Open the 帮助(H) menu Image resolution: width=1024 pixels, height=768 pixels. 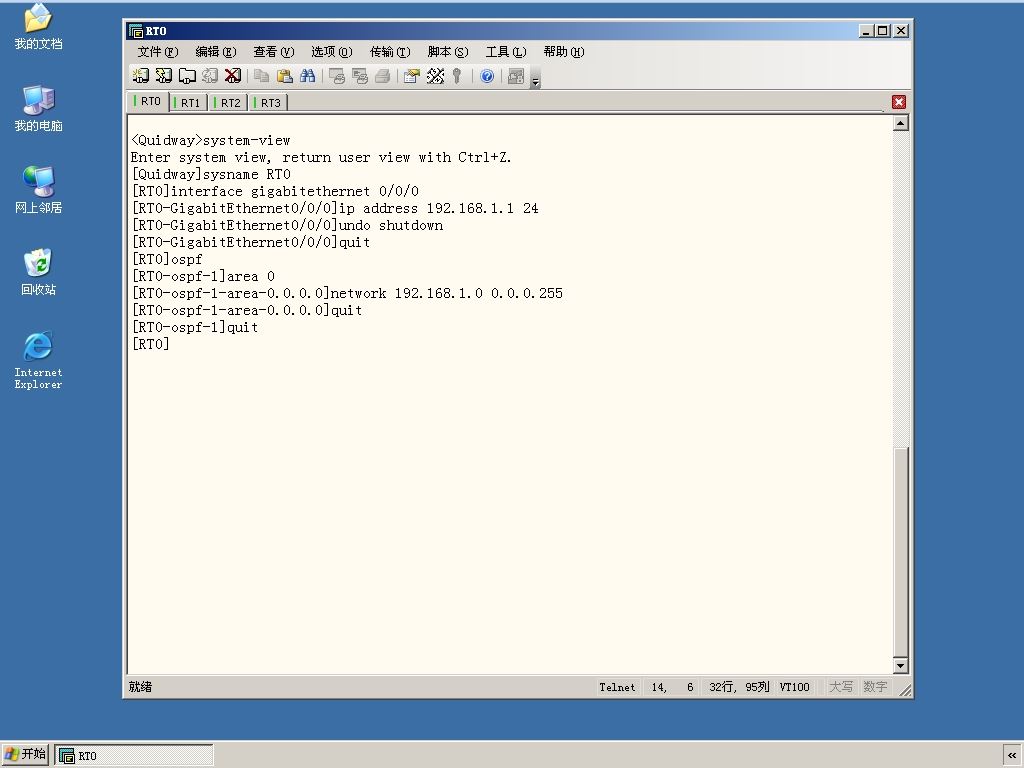[x=564, y=52]
